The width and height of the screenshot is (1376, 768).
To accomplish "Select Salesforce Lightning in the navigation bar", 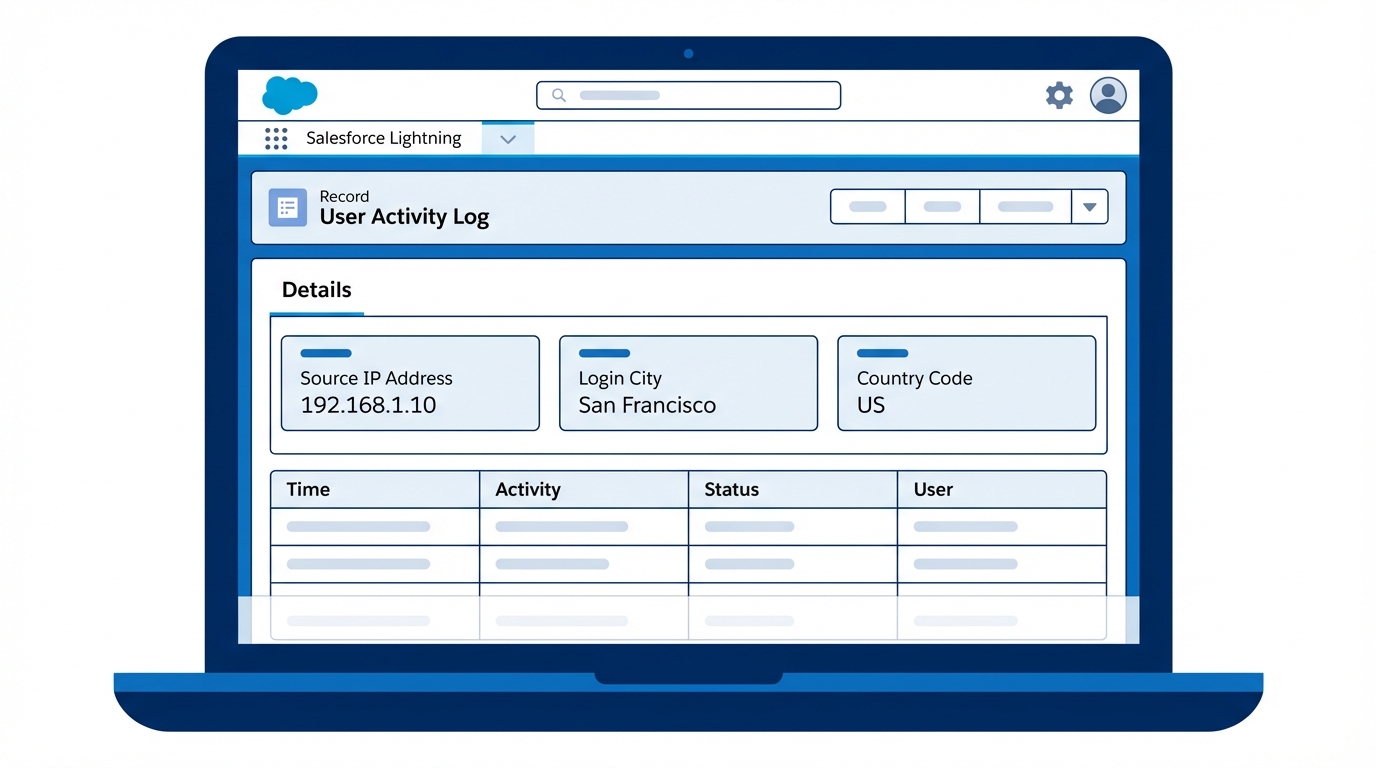I will click(x=383, y=138).
